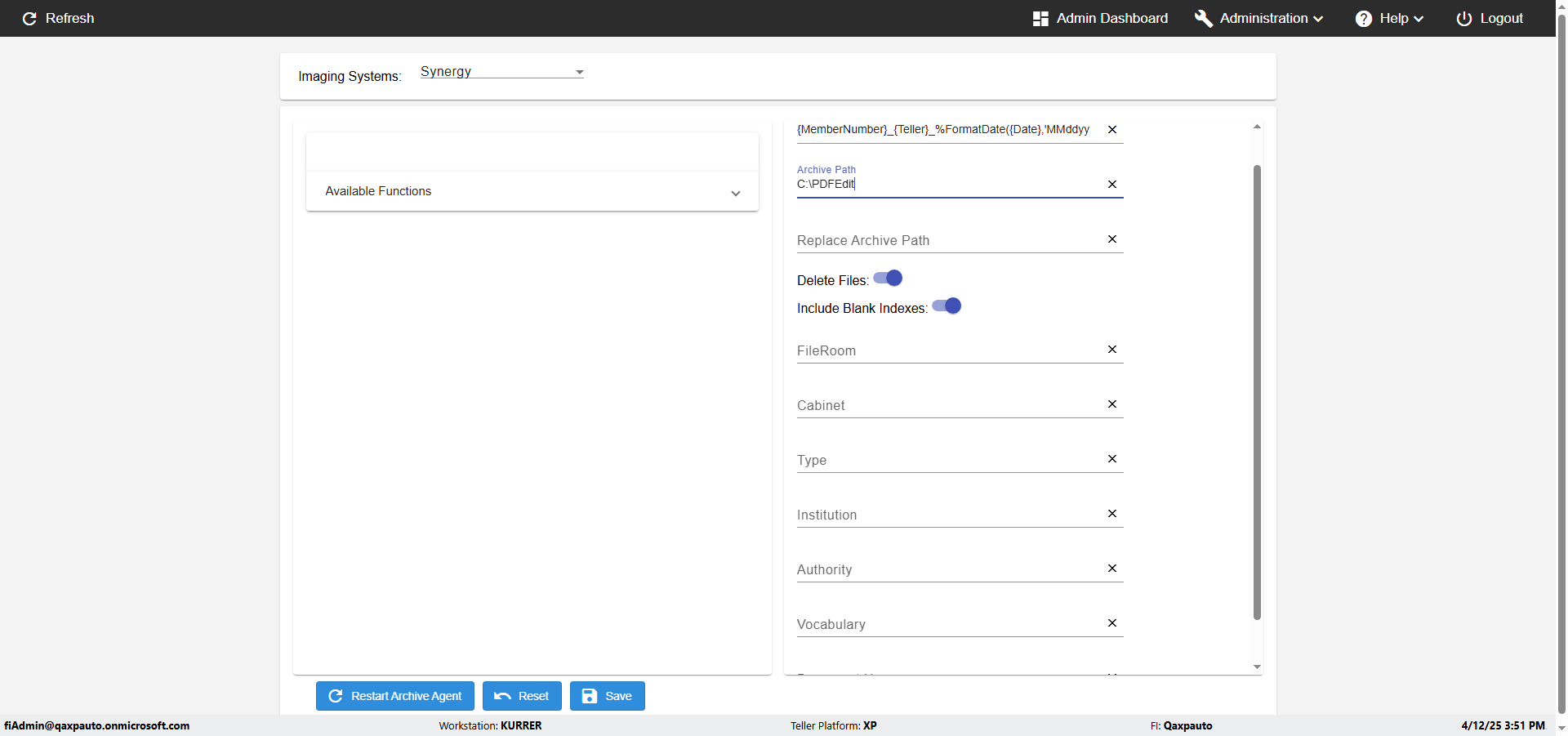
Task: Click the Administration wrench icon
Action: click(1203, 19)
